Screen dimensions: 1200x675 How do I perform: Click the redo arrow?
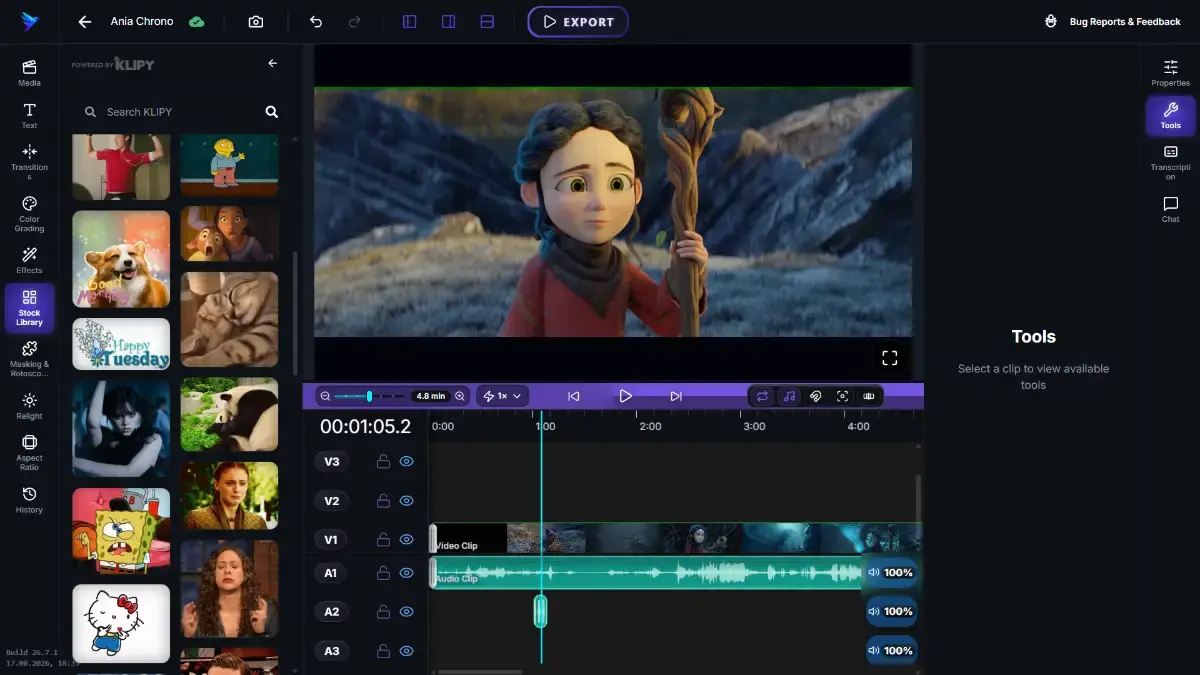353,21
